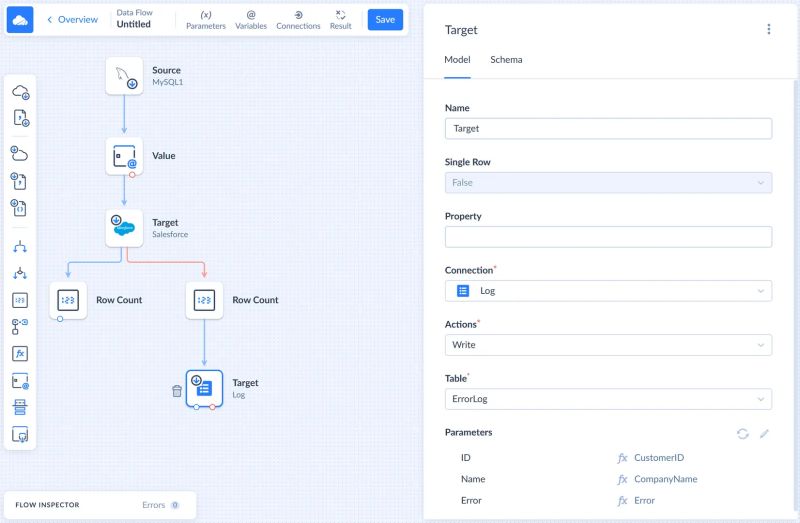Viewport: 800px width, 523px height.
Task: Click the CustomerID mapping for ID parameter
Action: pos(659,458)
